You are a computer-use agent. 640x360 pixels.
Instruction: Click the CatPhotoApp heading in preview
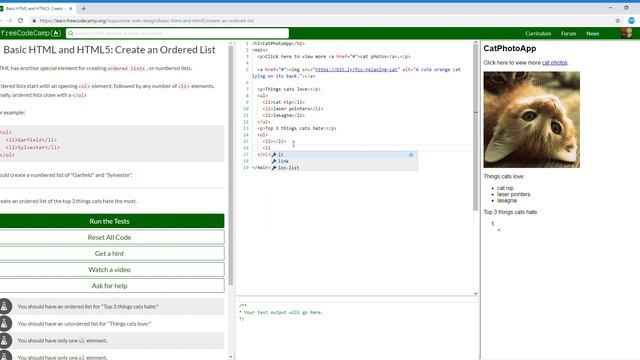[x=510, y=49]
